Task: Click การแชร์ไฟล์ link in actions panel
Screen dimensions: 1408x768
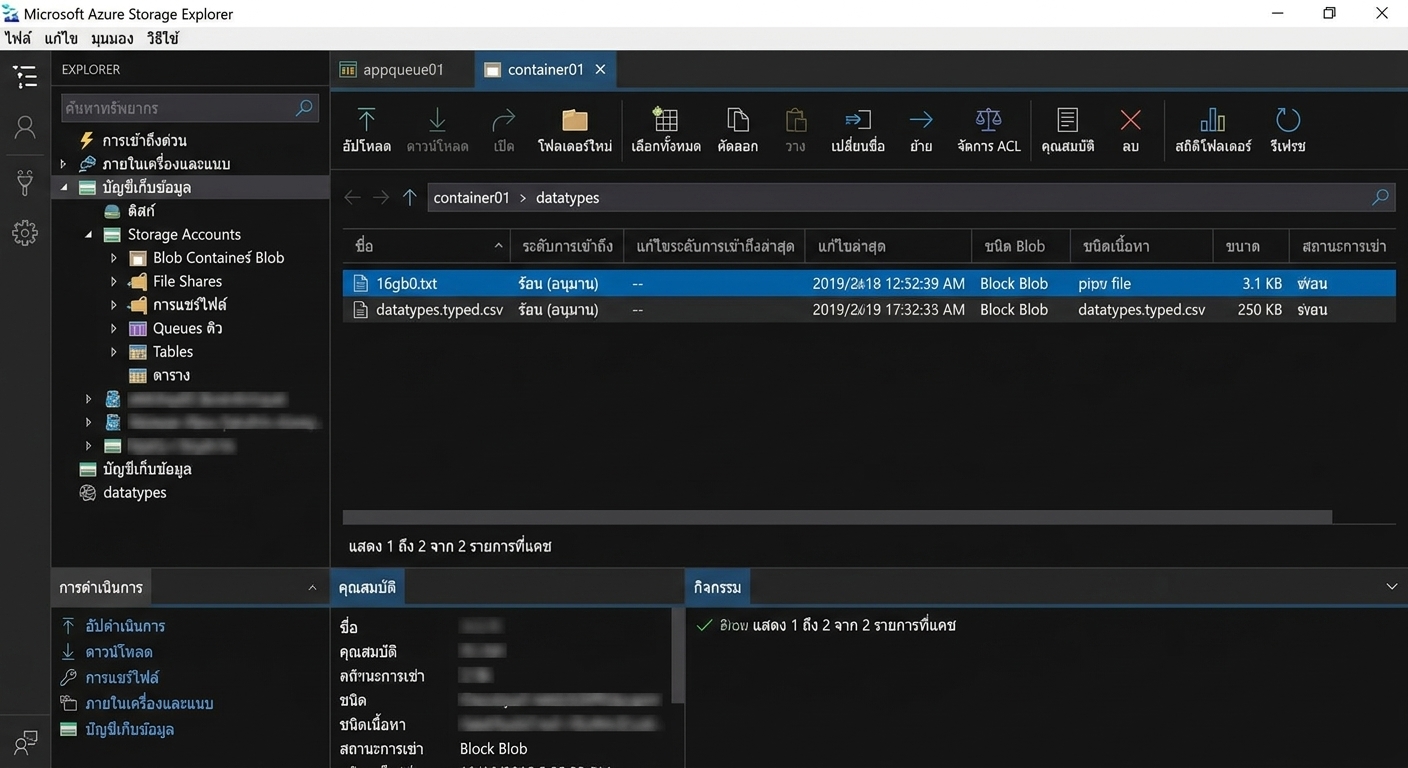Action: (x=122, y=678)
